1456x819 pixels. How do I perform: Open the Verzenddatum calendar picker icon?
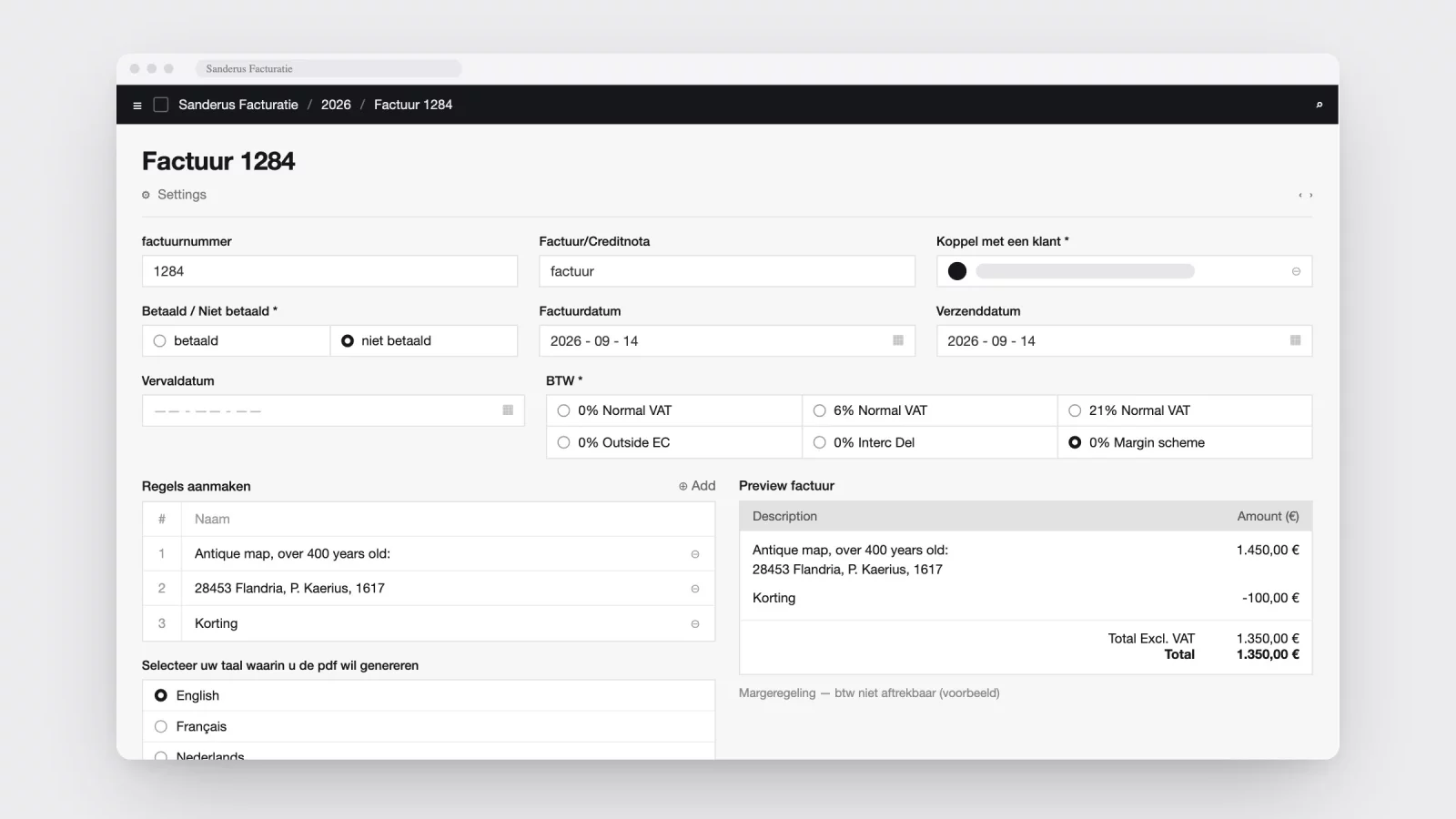[1295, 340]
